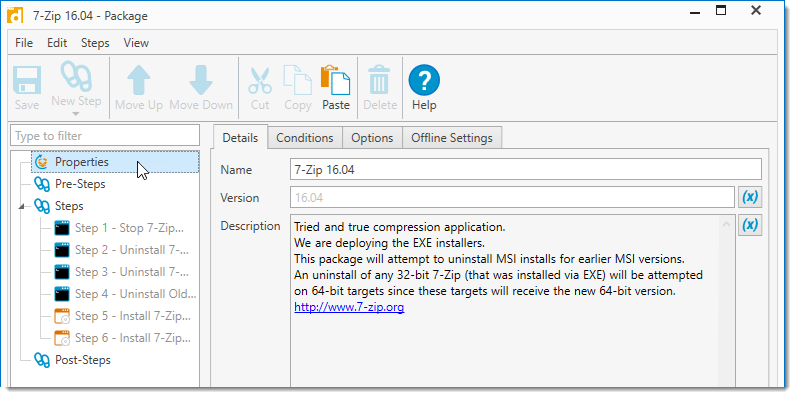Insert variable using (x) next to Version
The height and width of the screenshot is (397, 795).
[750, 197]
